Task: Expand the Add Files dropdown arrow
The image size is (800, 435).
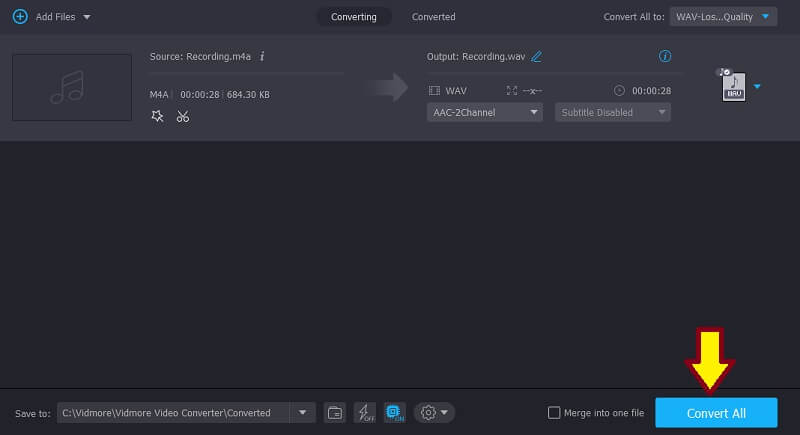Action: coord(87,17)
